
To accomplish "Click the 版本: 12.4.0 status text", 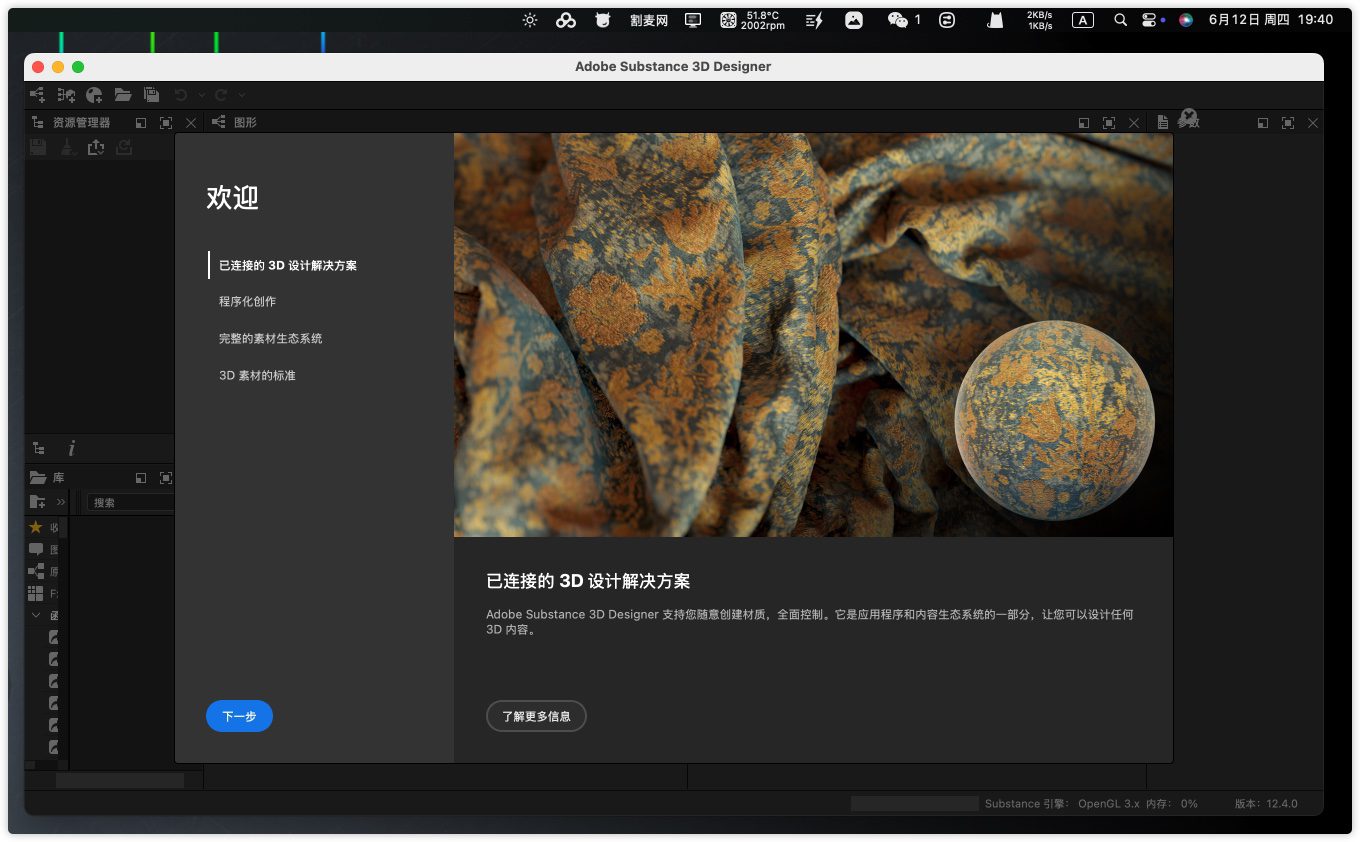I will pos(1266,803).
